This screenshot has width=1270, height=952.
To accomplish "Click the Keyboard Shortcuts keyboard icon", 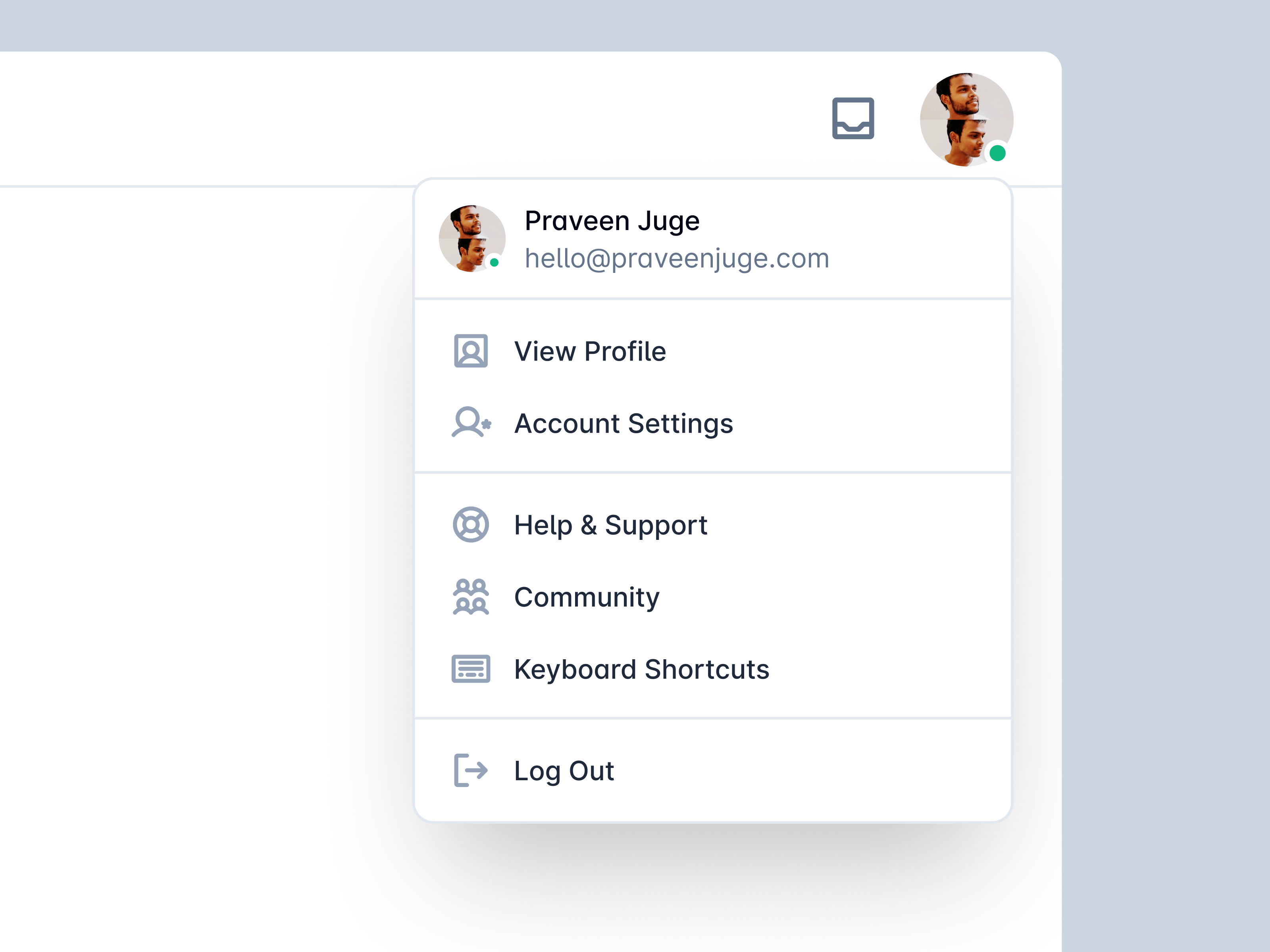I will click(471, 668).
